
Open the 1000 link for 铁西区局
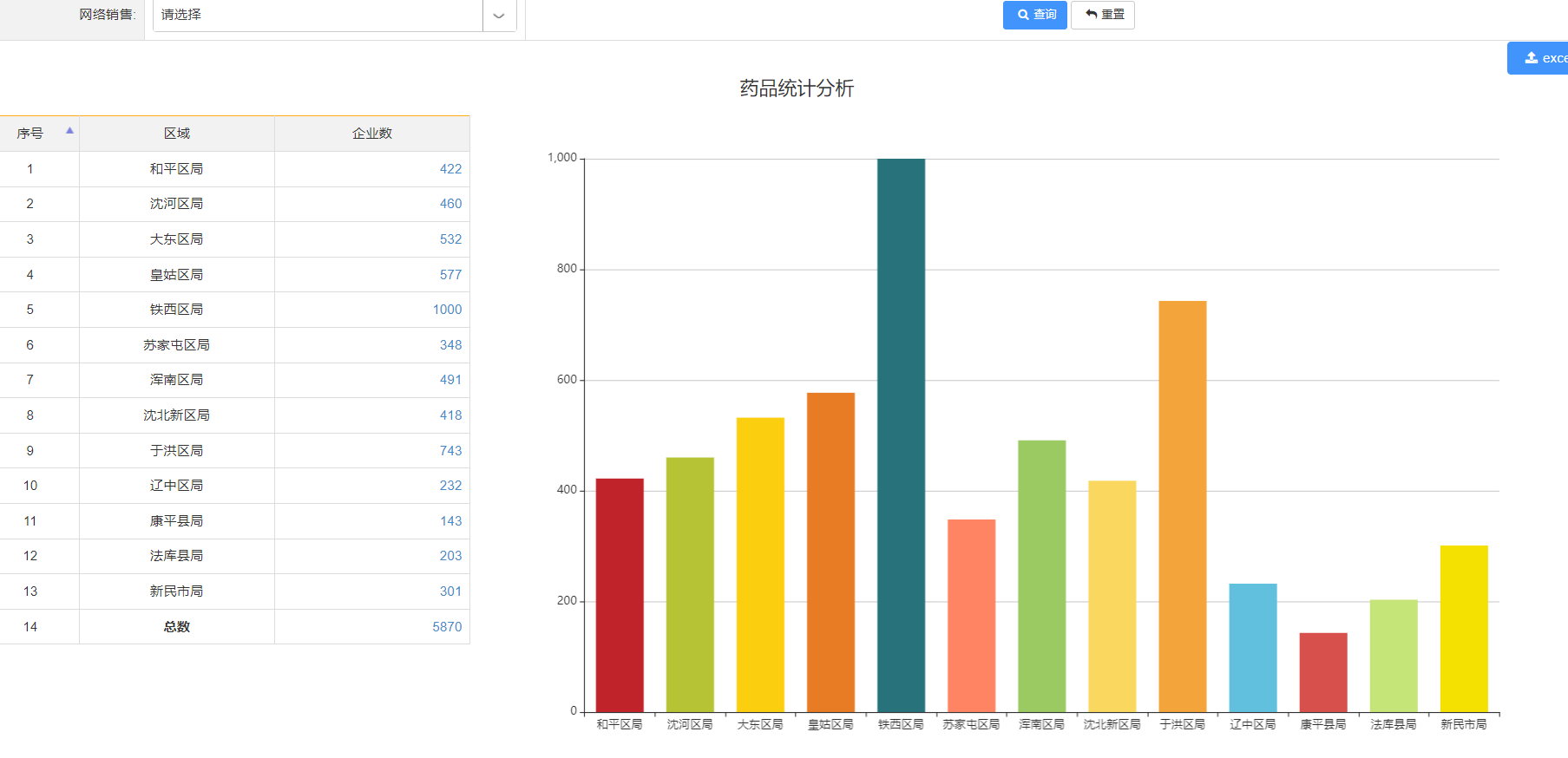coord(447,310)
